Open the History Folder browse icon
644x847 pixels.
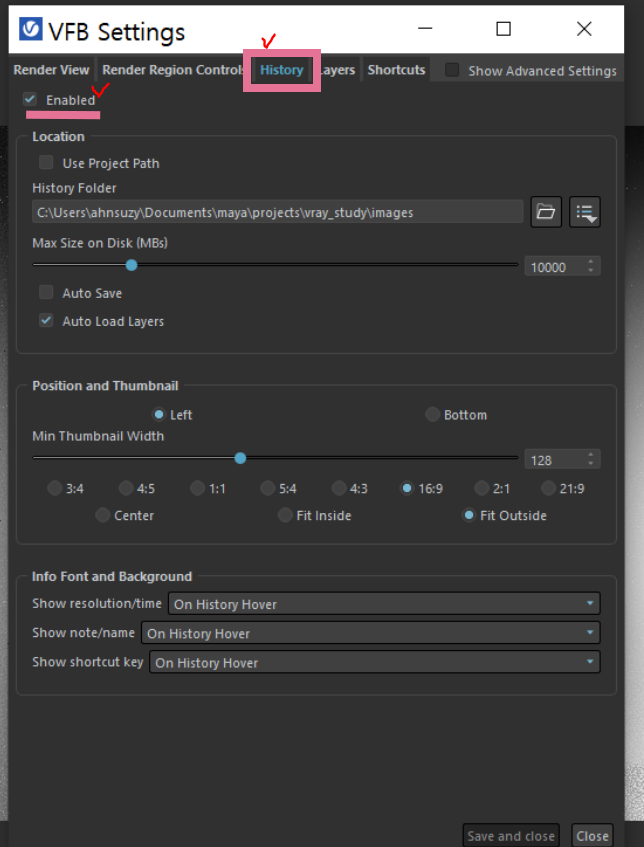click(546, 212)
